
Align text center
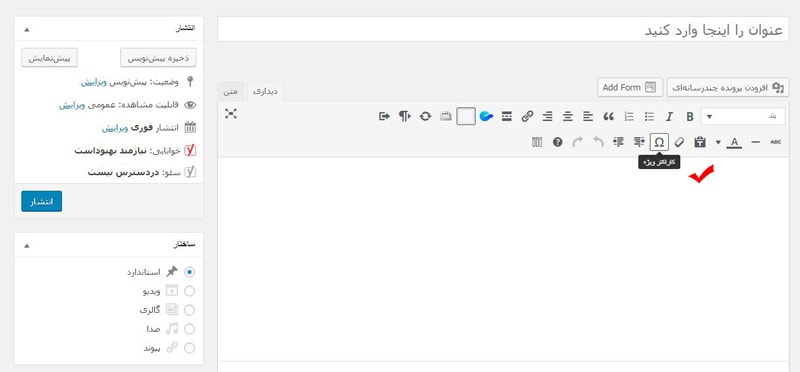pyautogui.click(x=568, y=117)
